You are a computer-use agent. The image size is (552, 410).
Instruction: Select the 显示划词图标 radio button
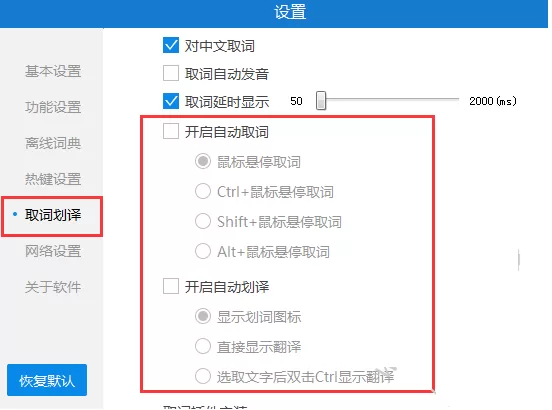pos(203,316)
